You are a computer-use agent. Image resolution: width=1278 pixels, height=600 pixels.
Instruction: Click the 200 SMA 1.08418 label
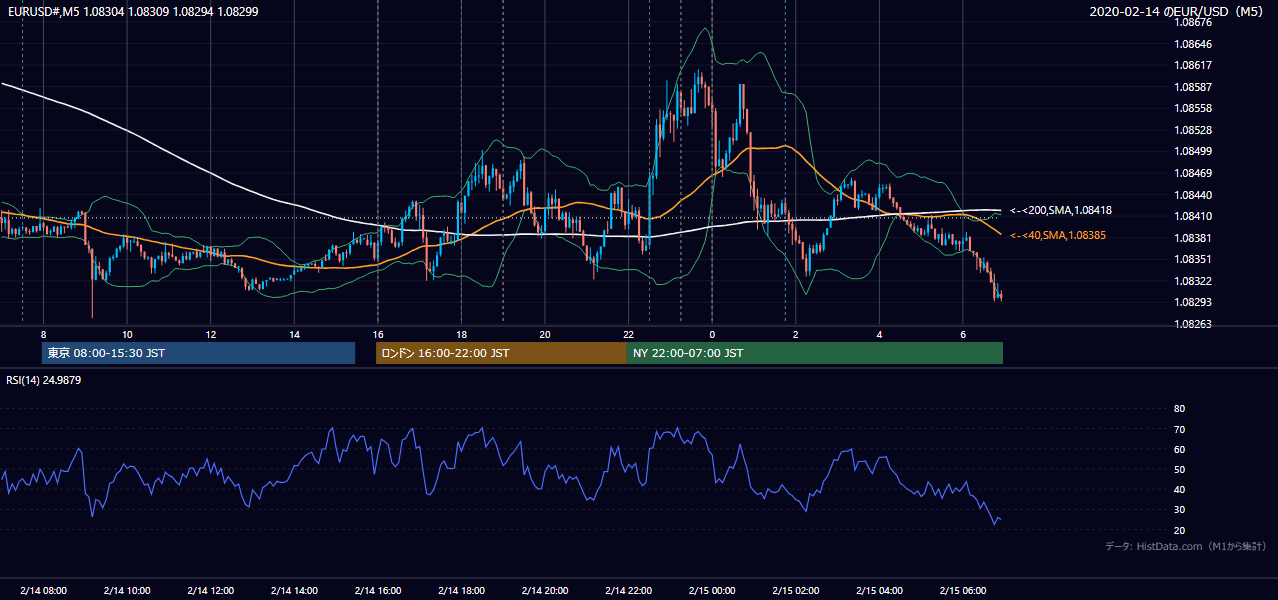point(1061,211)
